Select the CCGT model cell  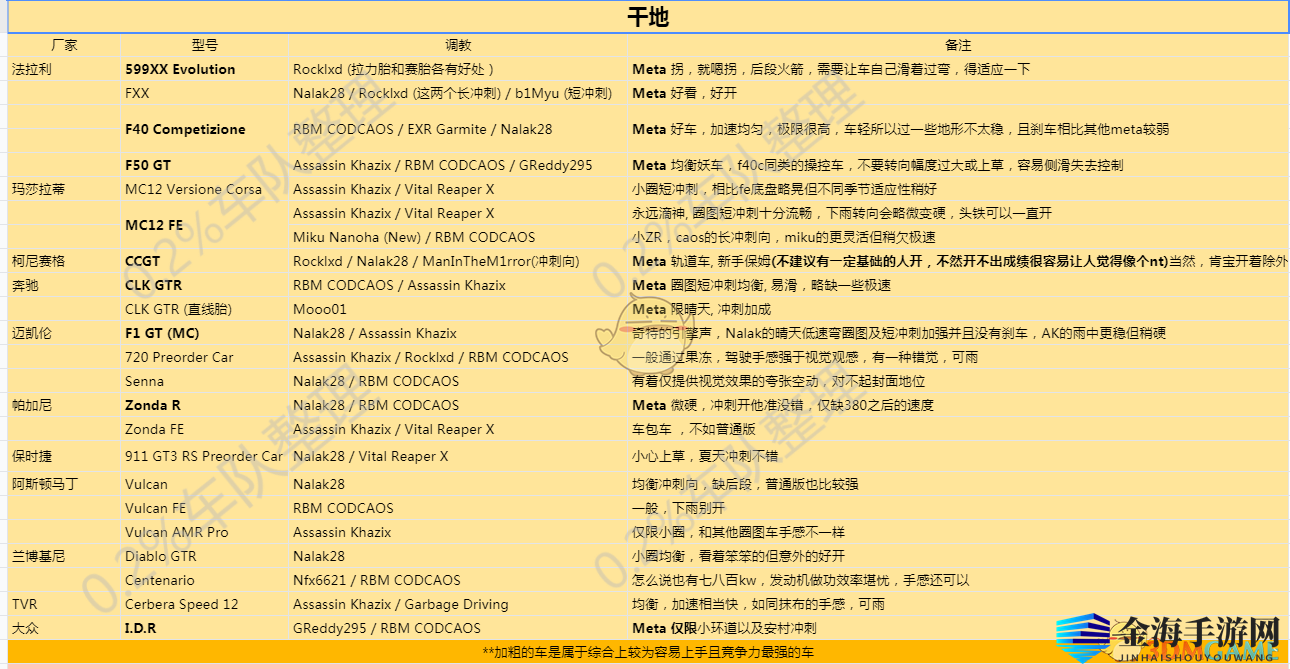tap(205, 261)
